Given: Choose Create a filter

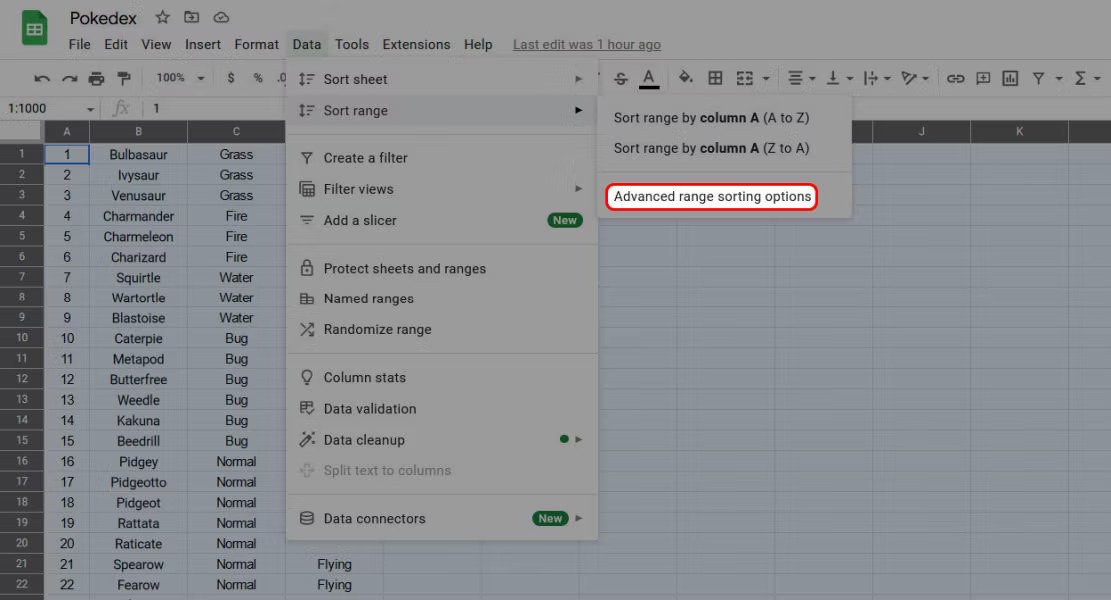Looking at the screenshot, I should click(442, 158).
